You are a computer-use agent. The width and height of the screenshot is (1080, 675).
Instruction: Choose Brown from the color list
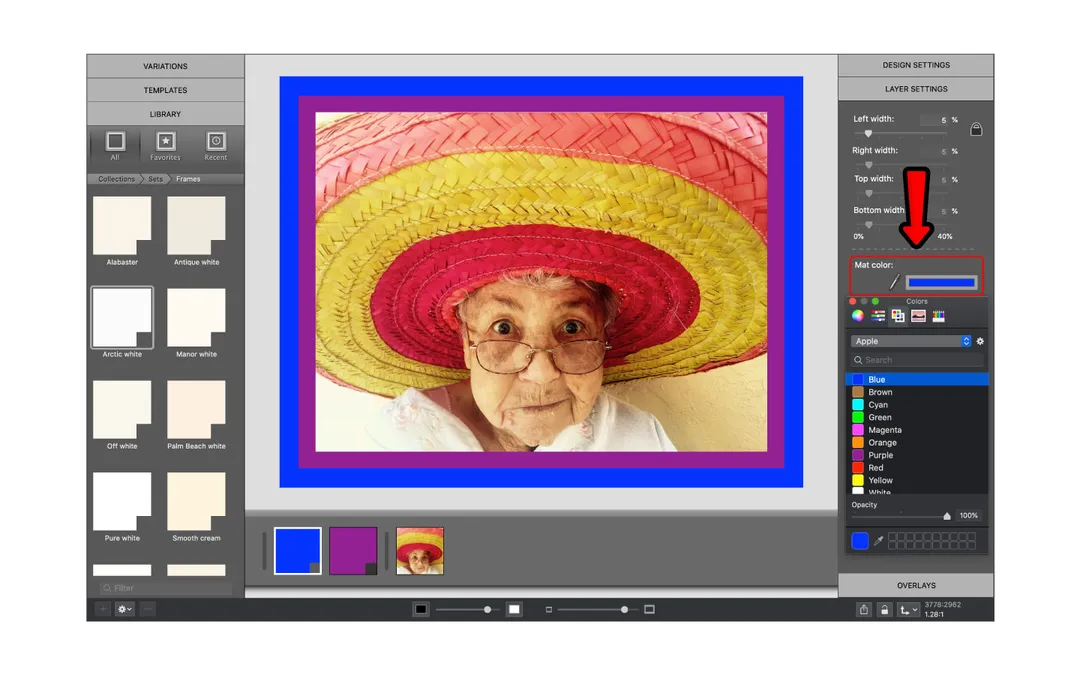[917, 392]
